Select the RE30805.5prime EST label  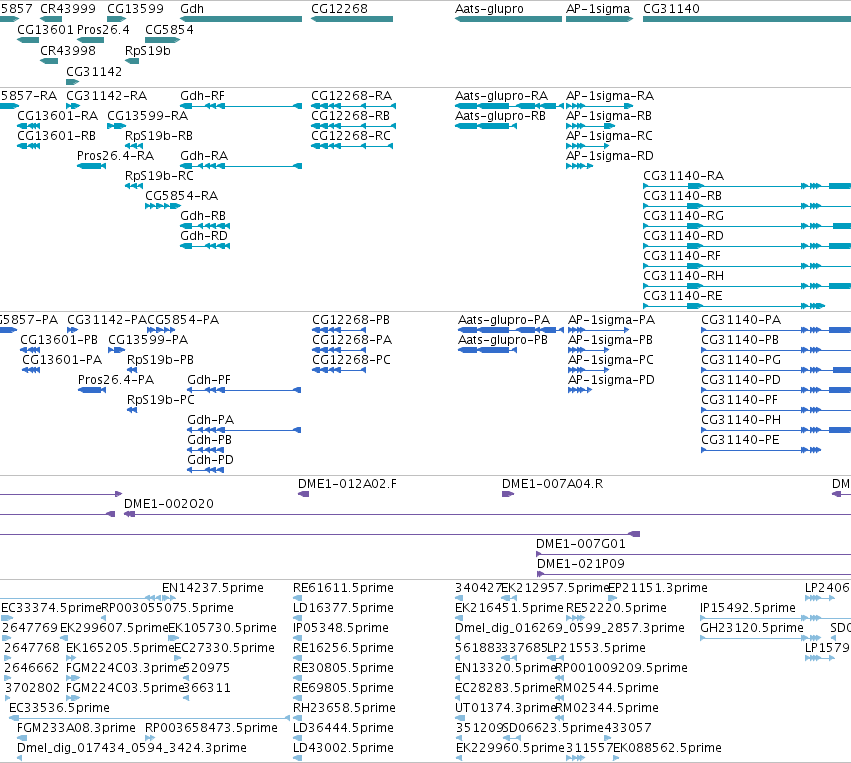click(x=343, y=667)
